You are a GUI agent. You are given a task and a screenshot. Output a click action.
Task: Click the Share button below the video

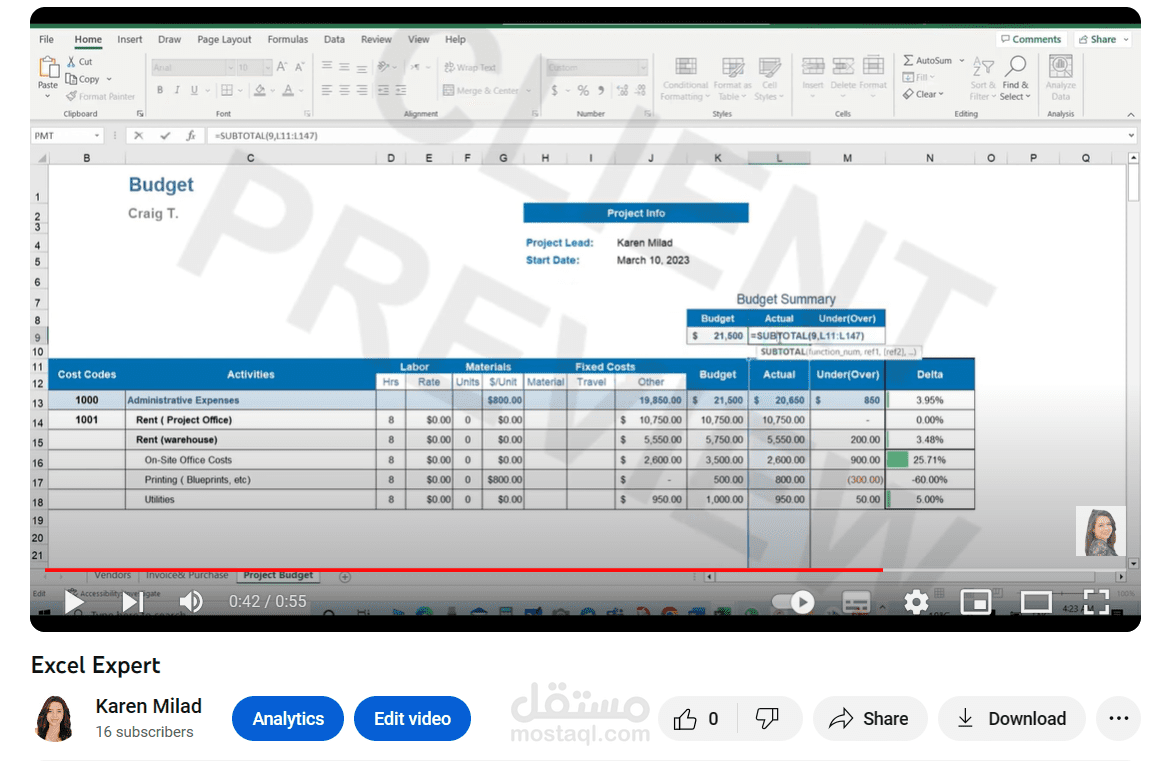[869, 718]
